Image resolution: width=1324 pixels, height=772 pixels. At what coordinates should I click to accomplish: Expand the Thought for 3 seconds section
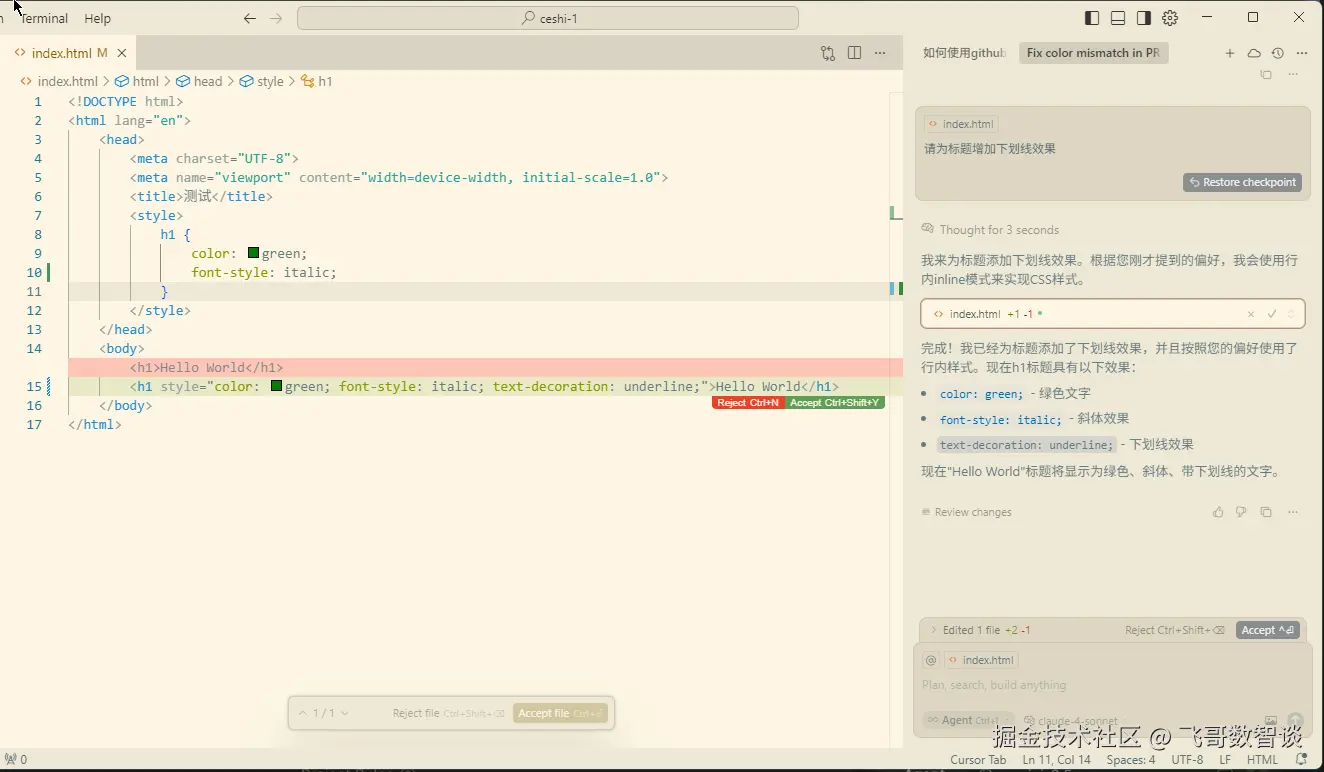point(990,230)
